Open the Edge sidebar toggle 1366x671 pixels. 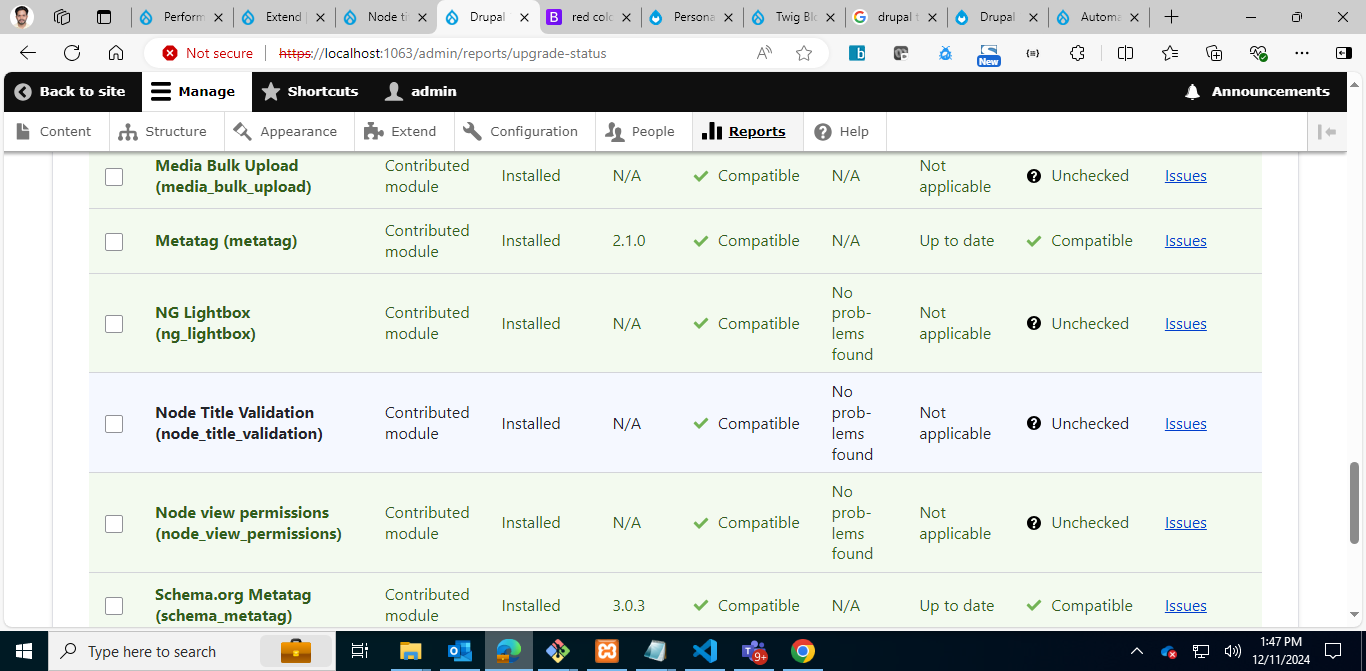pyautogui.click(x=1344, y=53)
